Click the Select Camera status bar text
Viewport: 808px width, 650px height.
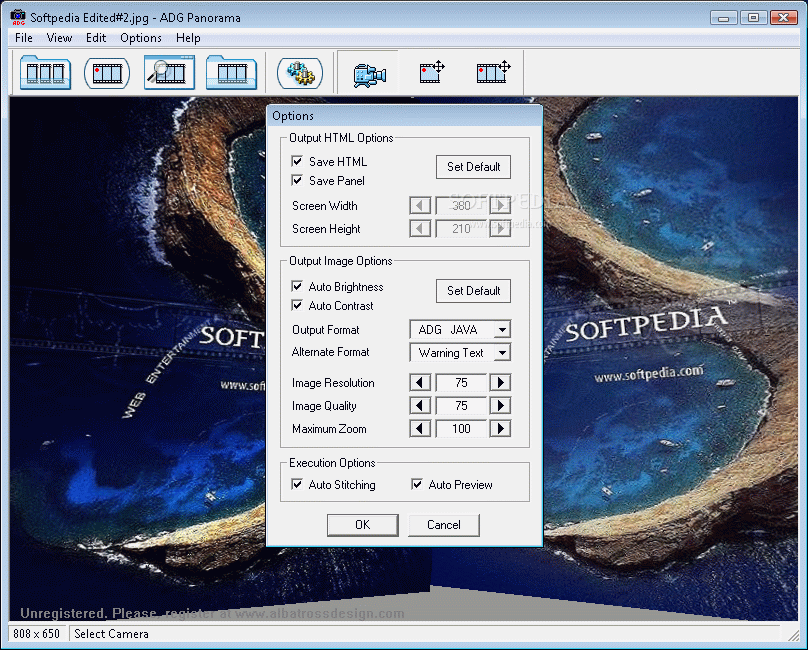[x=111, y=634]
